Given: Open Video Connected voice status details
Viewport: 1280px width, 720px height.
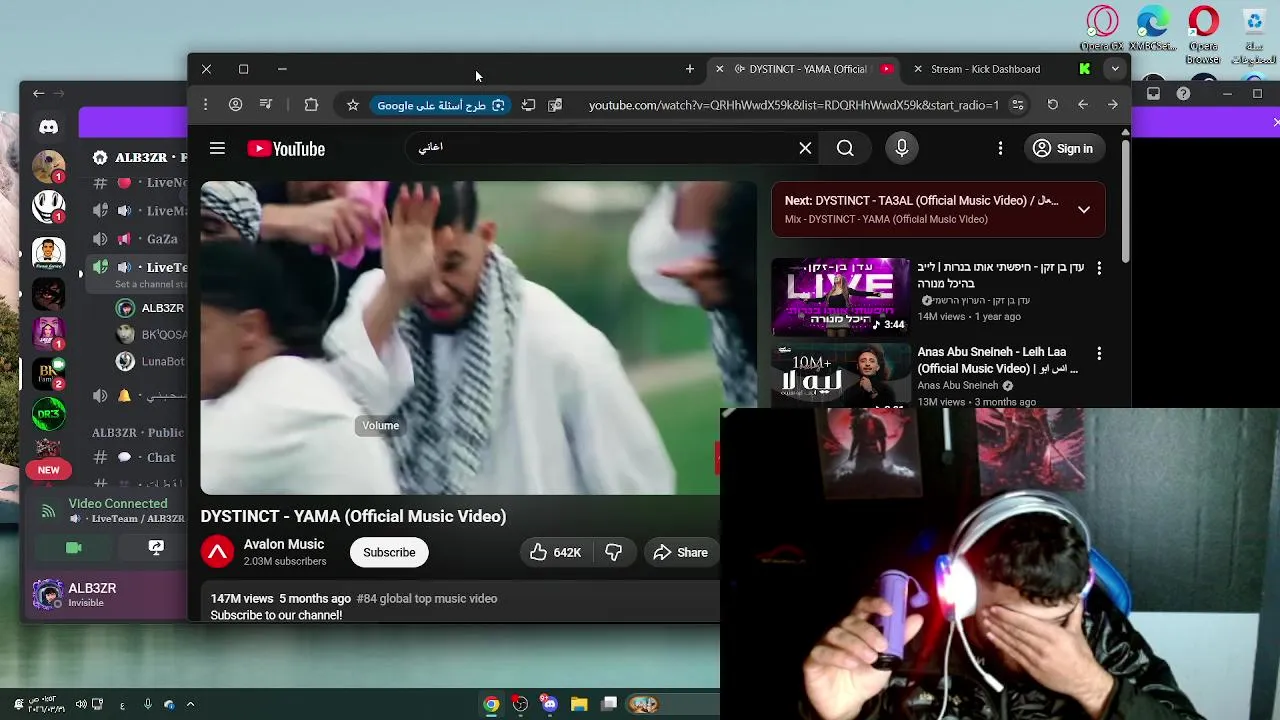Looking at the screenshot, I should pyautogui.click(x=118, y=504).
